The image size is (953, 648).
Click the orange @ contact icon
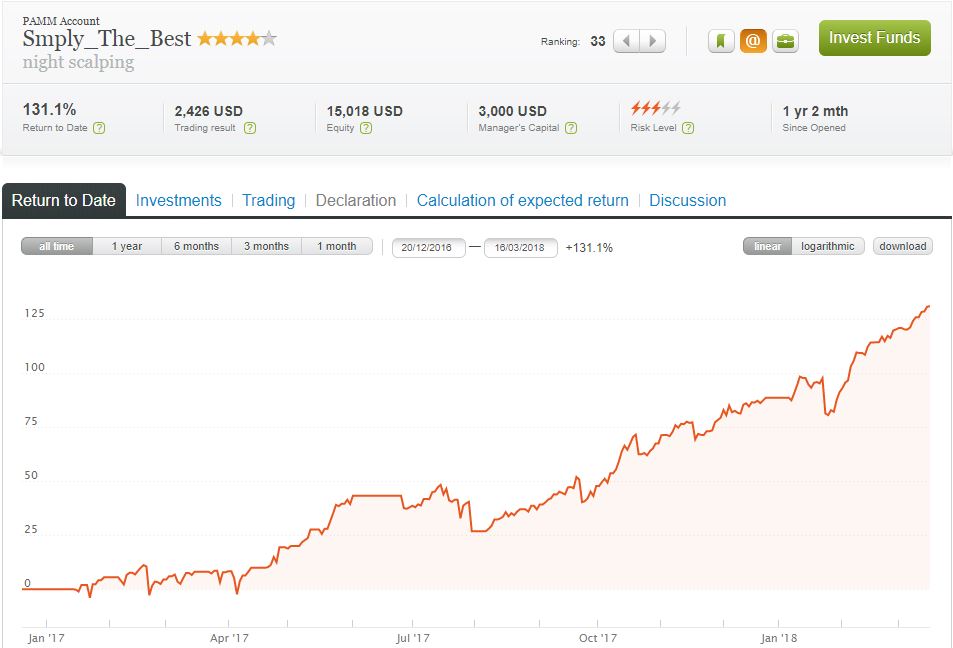point(753,41)
